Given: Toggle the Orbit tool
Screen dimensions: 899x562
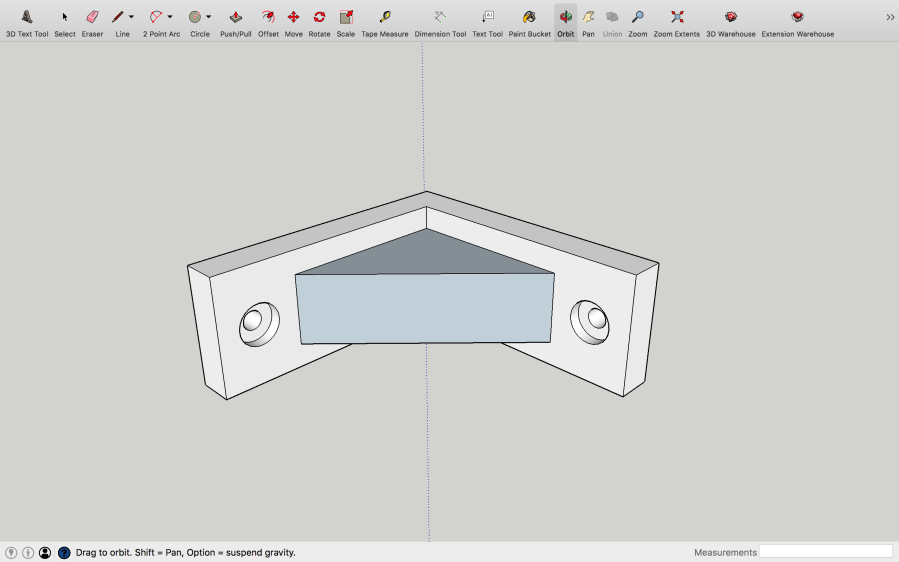Looking at the screenshot, I should 566,17.
